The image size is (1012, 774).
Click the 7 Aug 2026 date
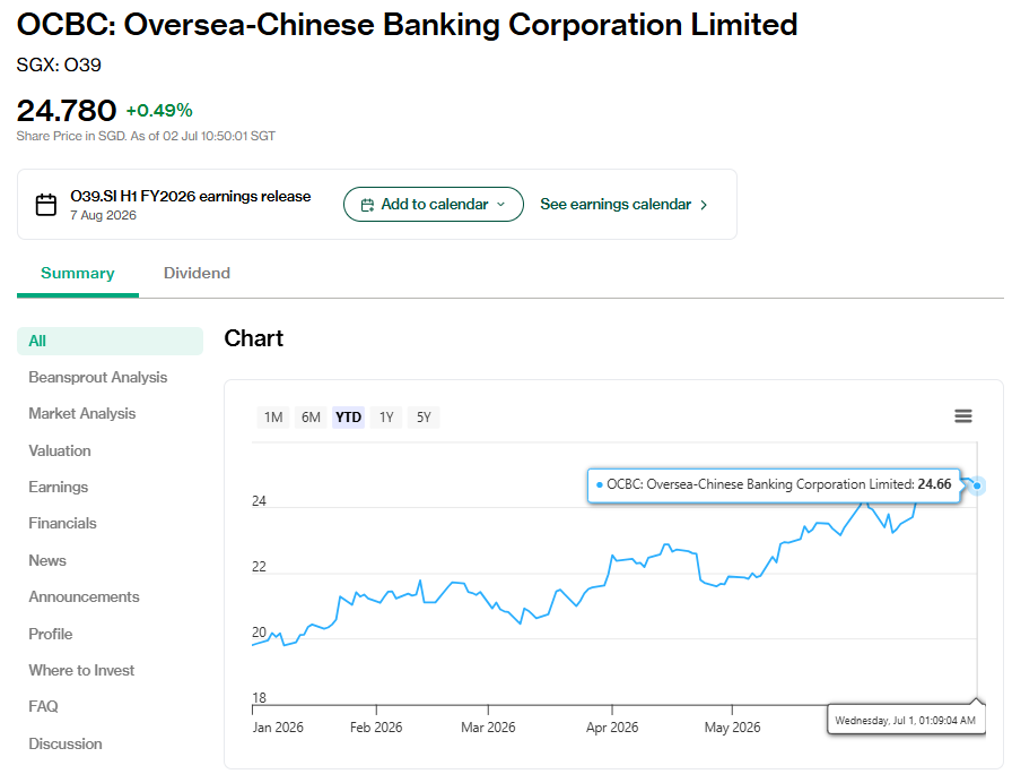[x=103, y=215]
